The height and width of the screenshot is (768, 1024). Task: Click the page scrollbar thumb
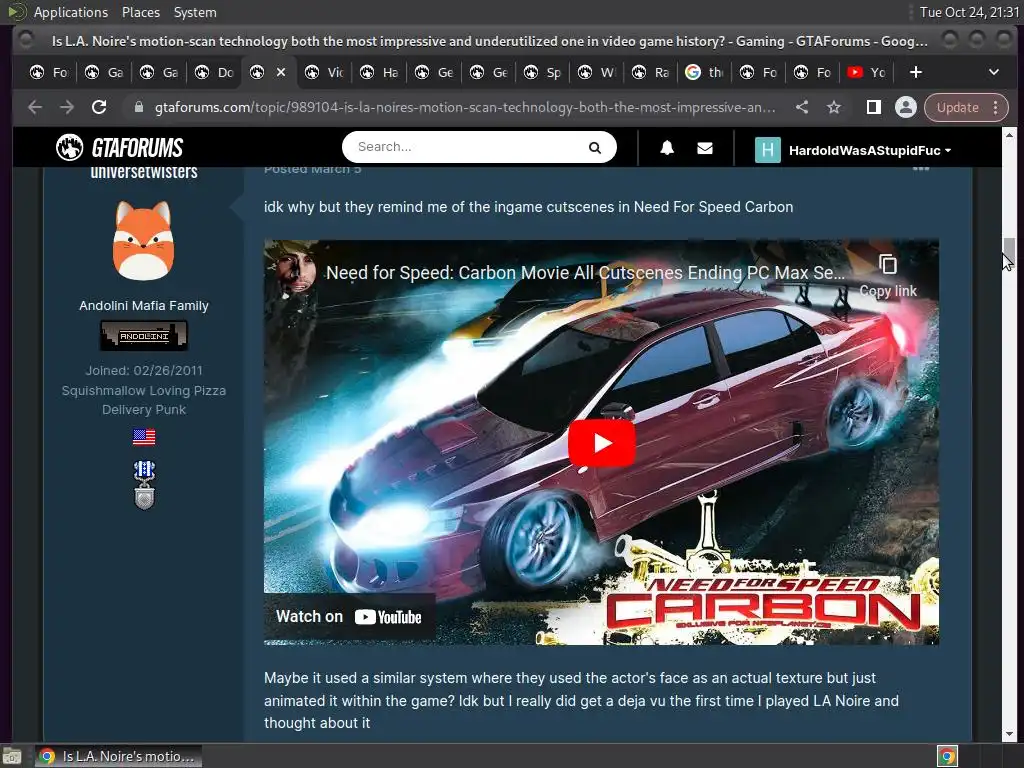click(1009, 251)
